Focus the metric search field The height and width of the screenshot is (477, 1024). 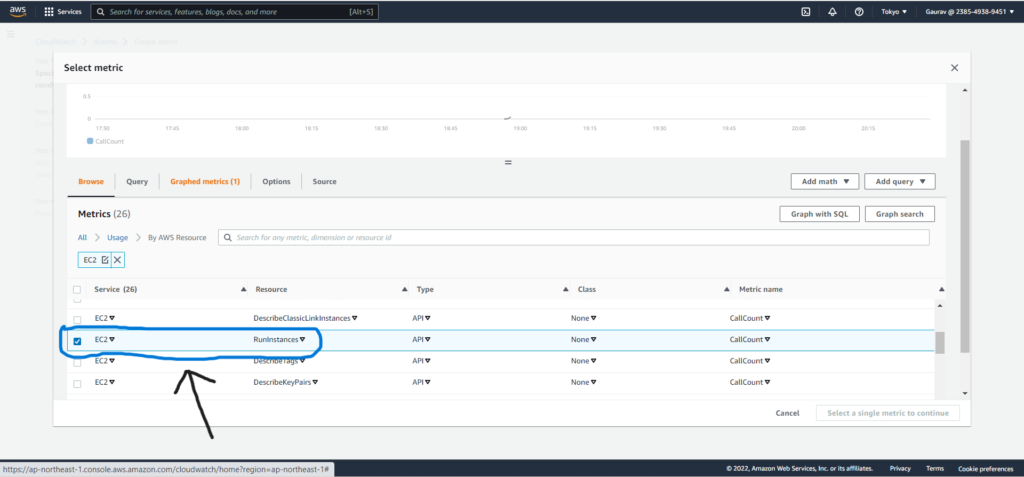pos(573,238)
